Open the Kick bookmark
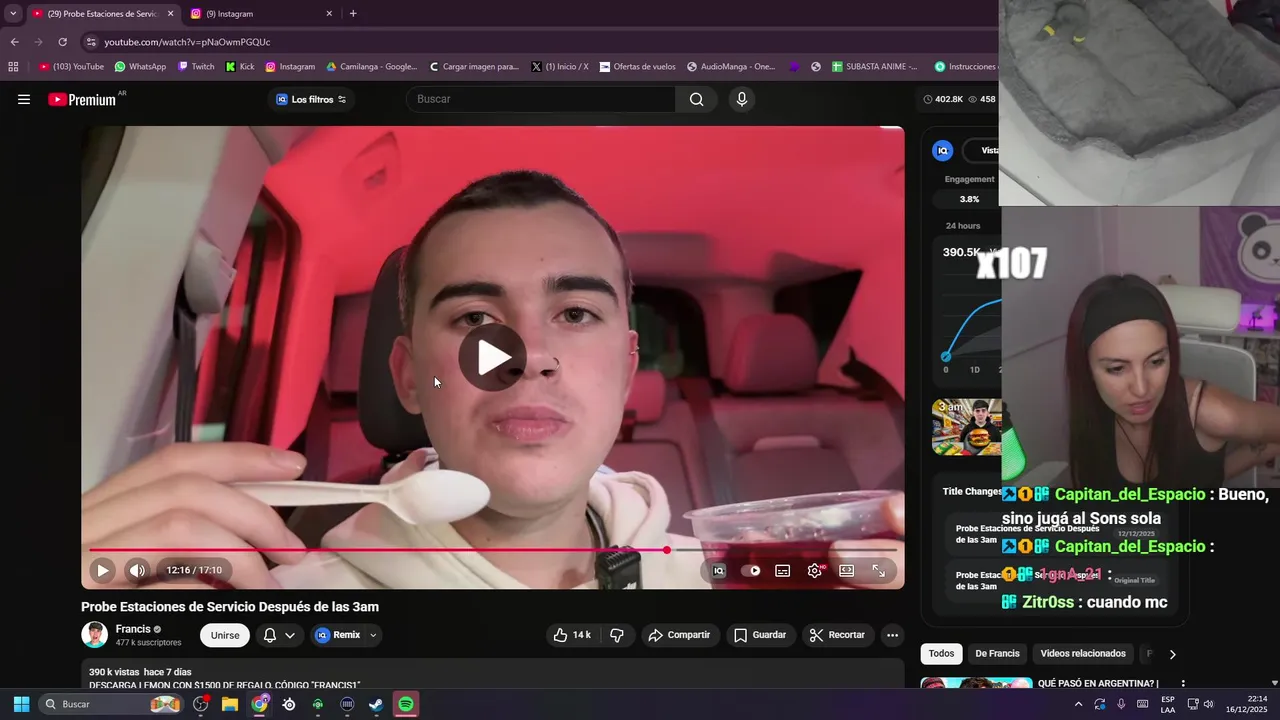1280x720 pixels. [240, 67]
